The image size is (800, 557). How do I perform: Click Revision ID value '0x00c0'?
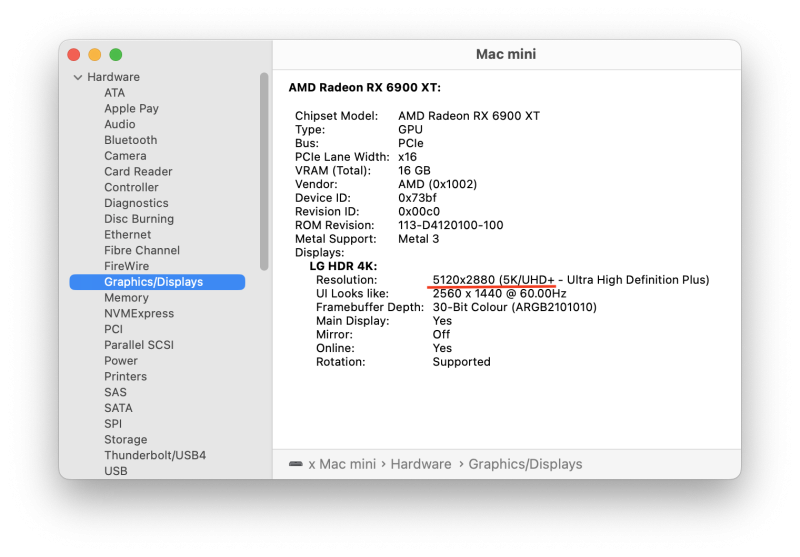(419, 212)
